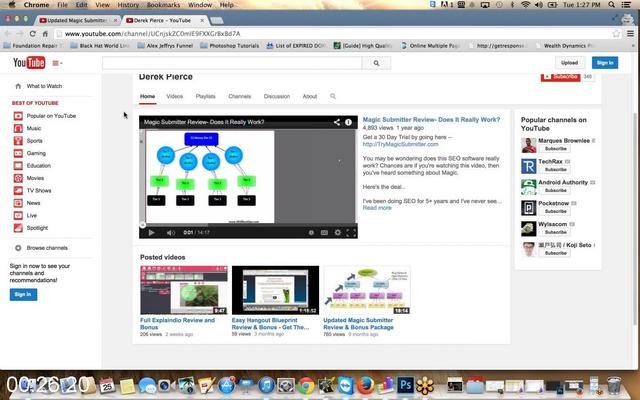
Task: Subscribe to TechRax
Action: tap(555, 169)
